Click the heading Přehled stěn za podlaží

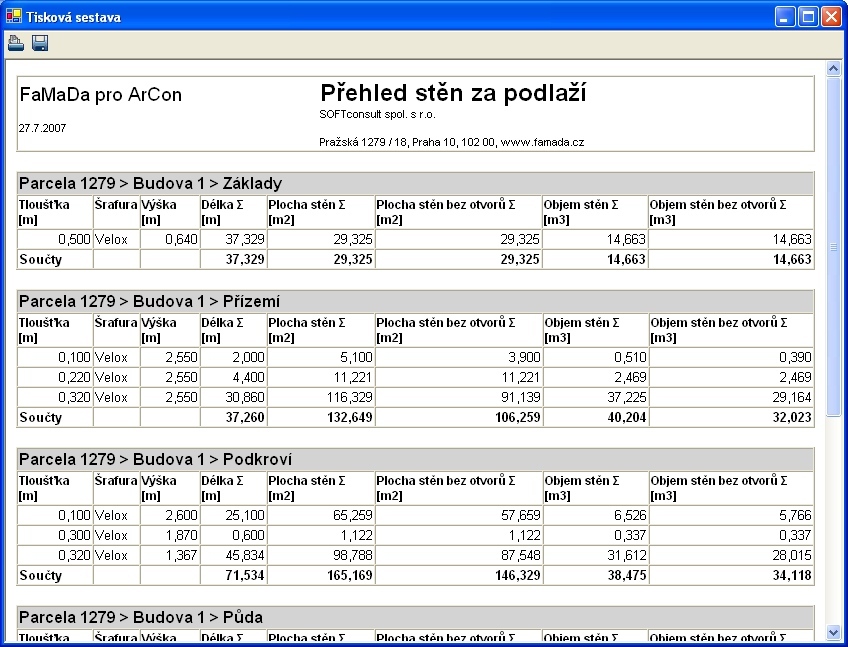(x=453, y=93)
